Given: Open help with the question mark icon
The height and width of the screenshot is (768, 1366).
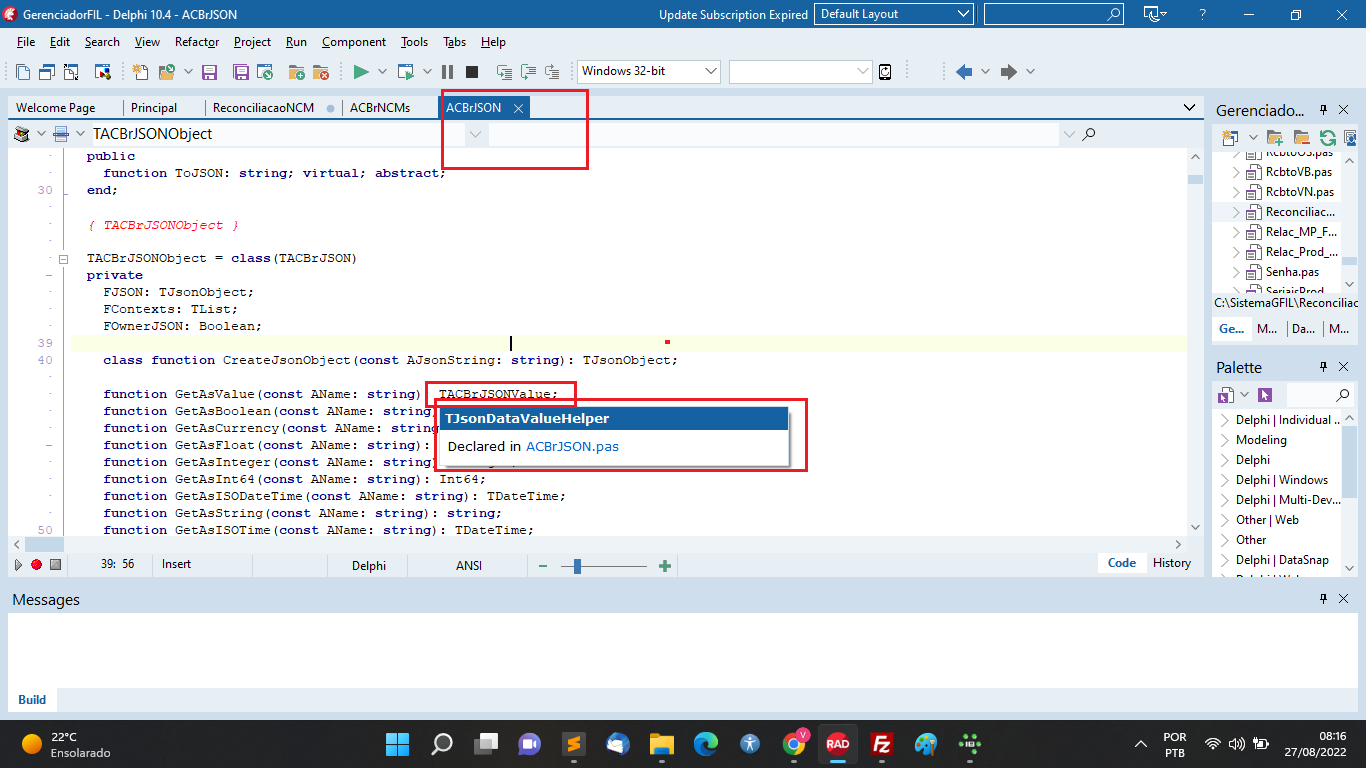Looking at the screenshot, I should [1202, 14].
